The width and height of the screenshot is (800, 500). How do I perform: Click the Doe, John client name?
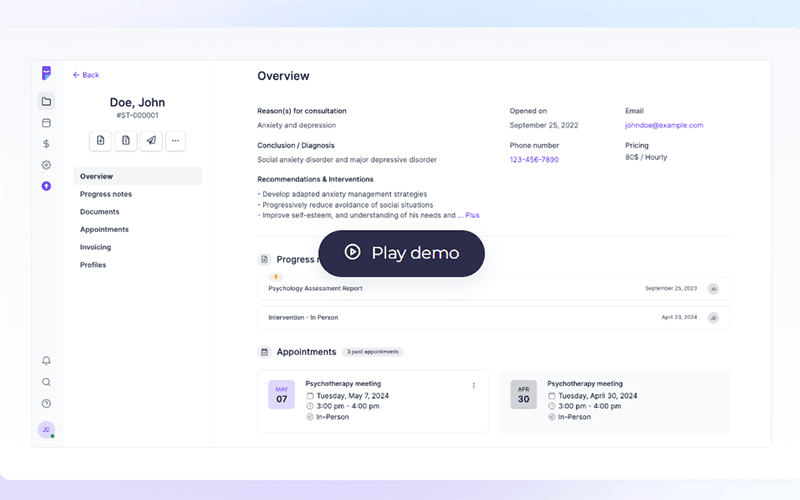[137, 102]
